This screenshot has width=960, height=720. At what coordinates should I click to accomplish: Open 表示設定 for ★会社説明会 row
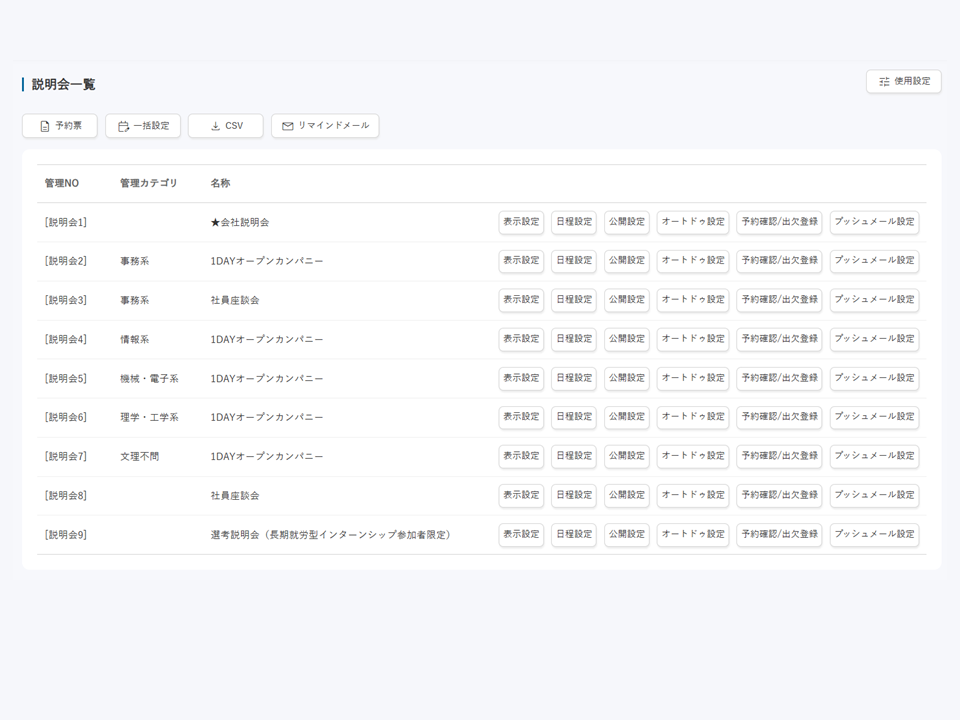521,222
